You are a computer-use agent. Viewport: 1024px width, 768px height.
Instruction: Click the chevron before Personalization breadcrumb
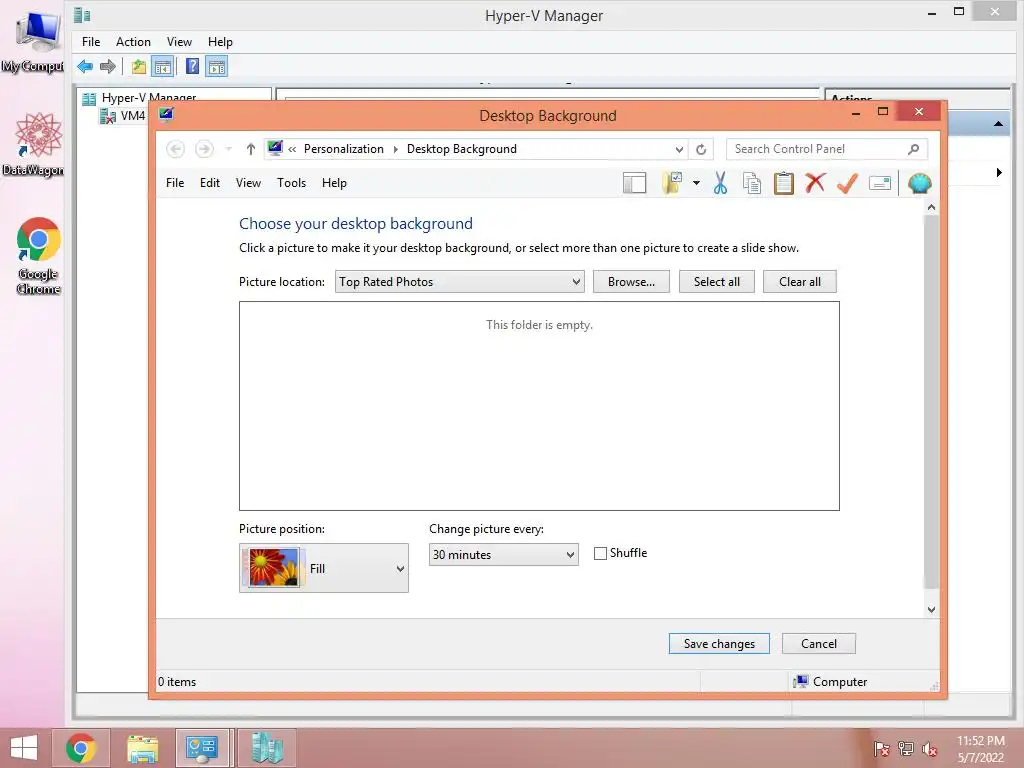(292, 150)
